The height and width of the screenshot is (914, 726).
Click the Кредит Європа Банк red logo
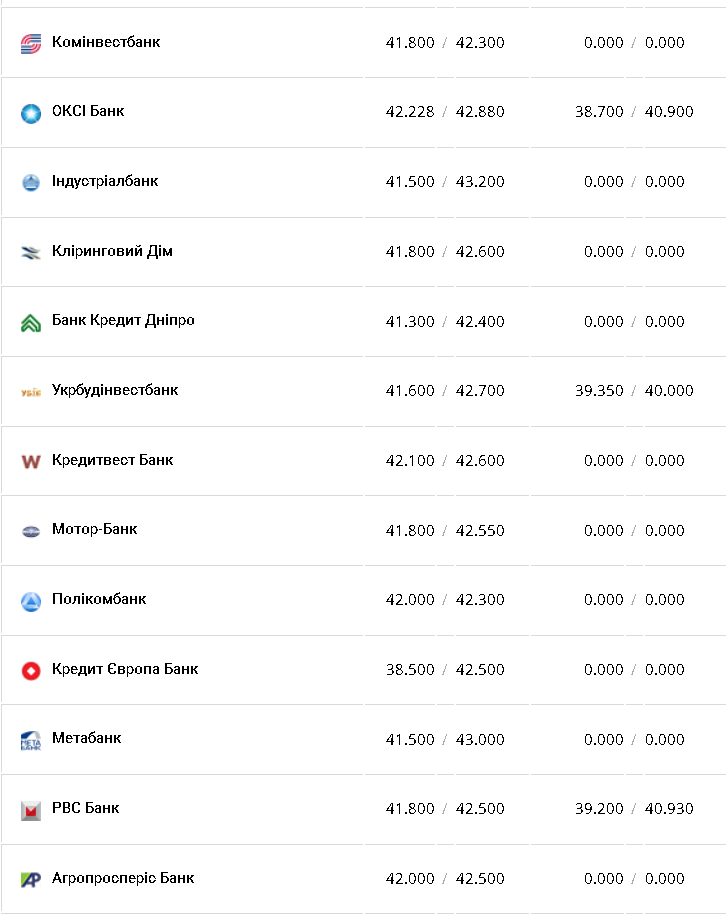(x=31, y=670)
